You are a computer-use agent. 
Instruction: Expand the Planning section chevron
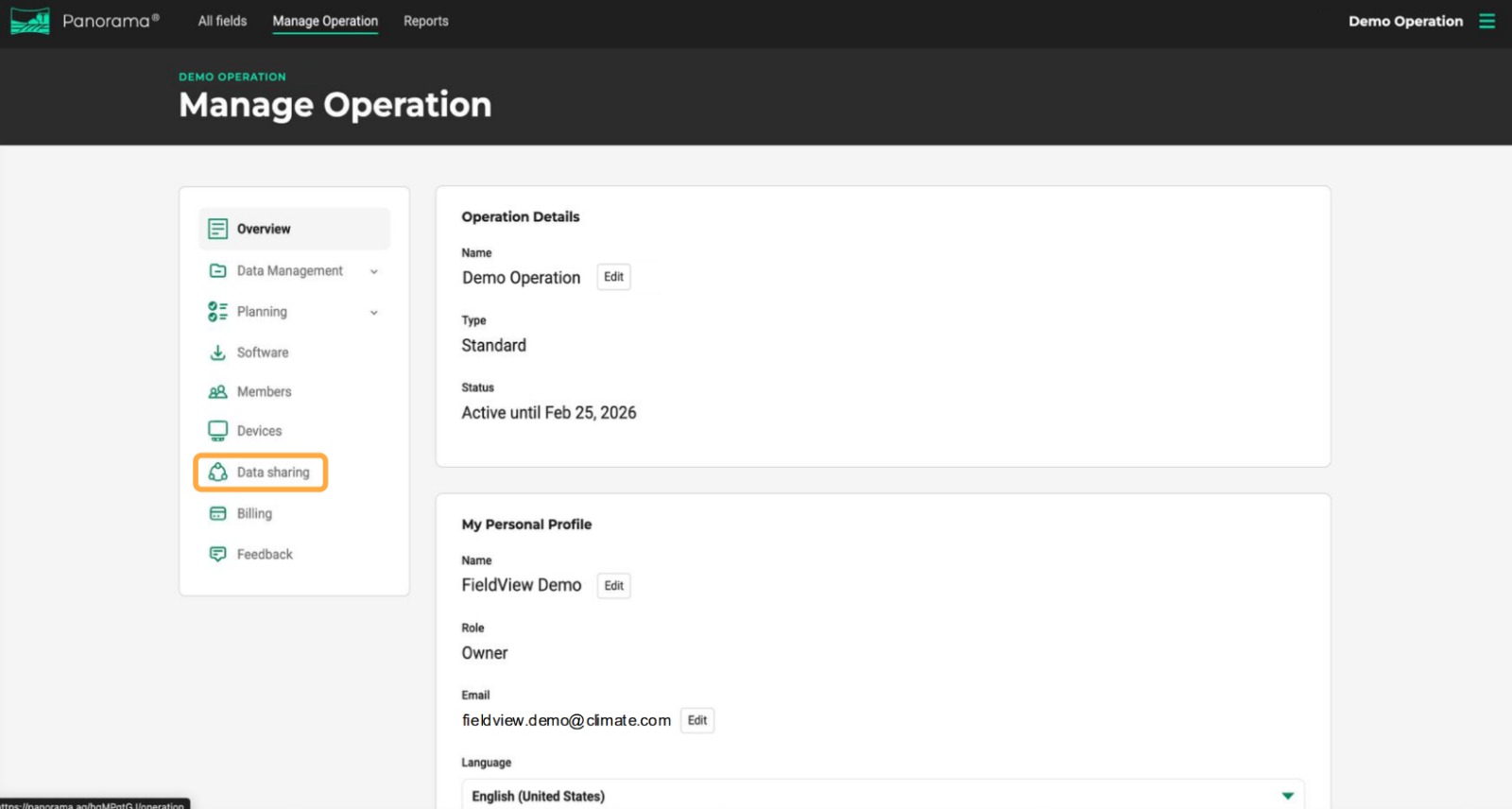pos(374,313)
